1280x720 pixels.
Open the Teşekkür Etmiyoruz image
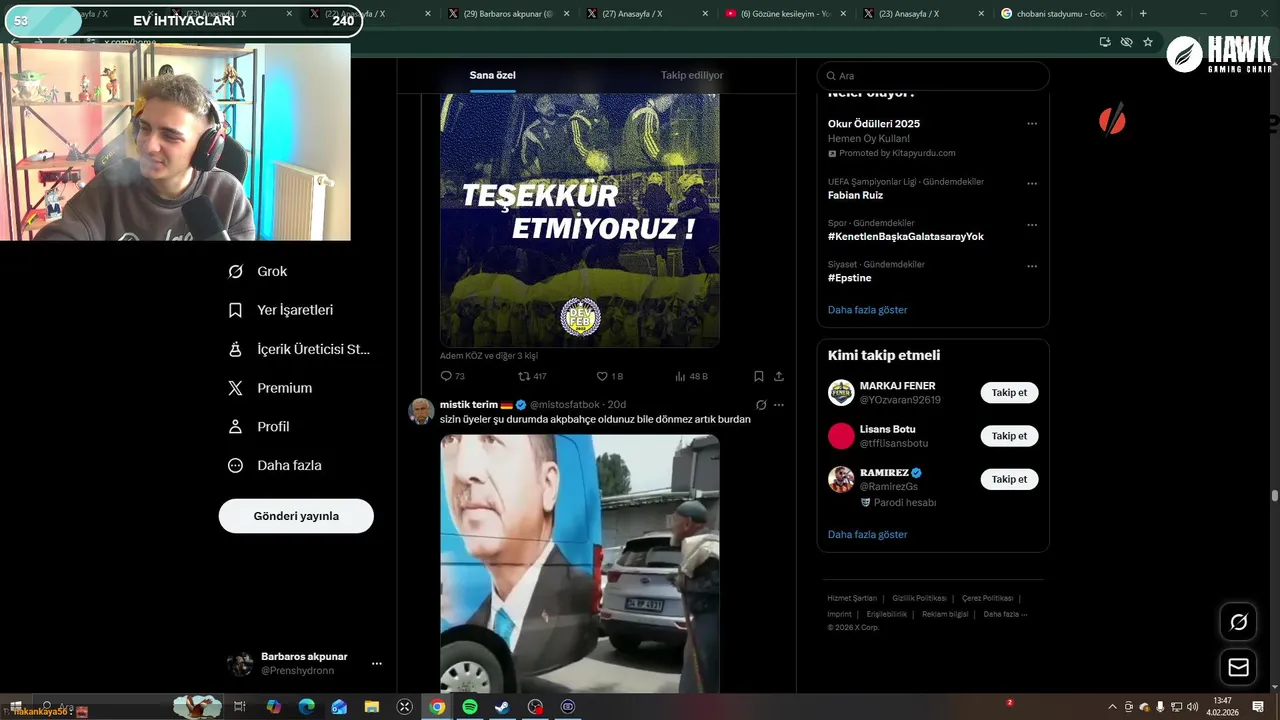pyautogui.click(x=580, y=220)
